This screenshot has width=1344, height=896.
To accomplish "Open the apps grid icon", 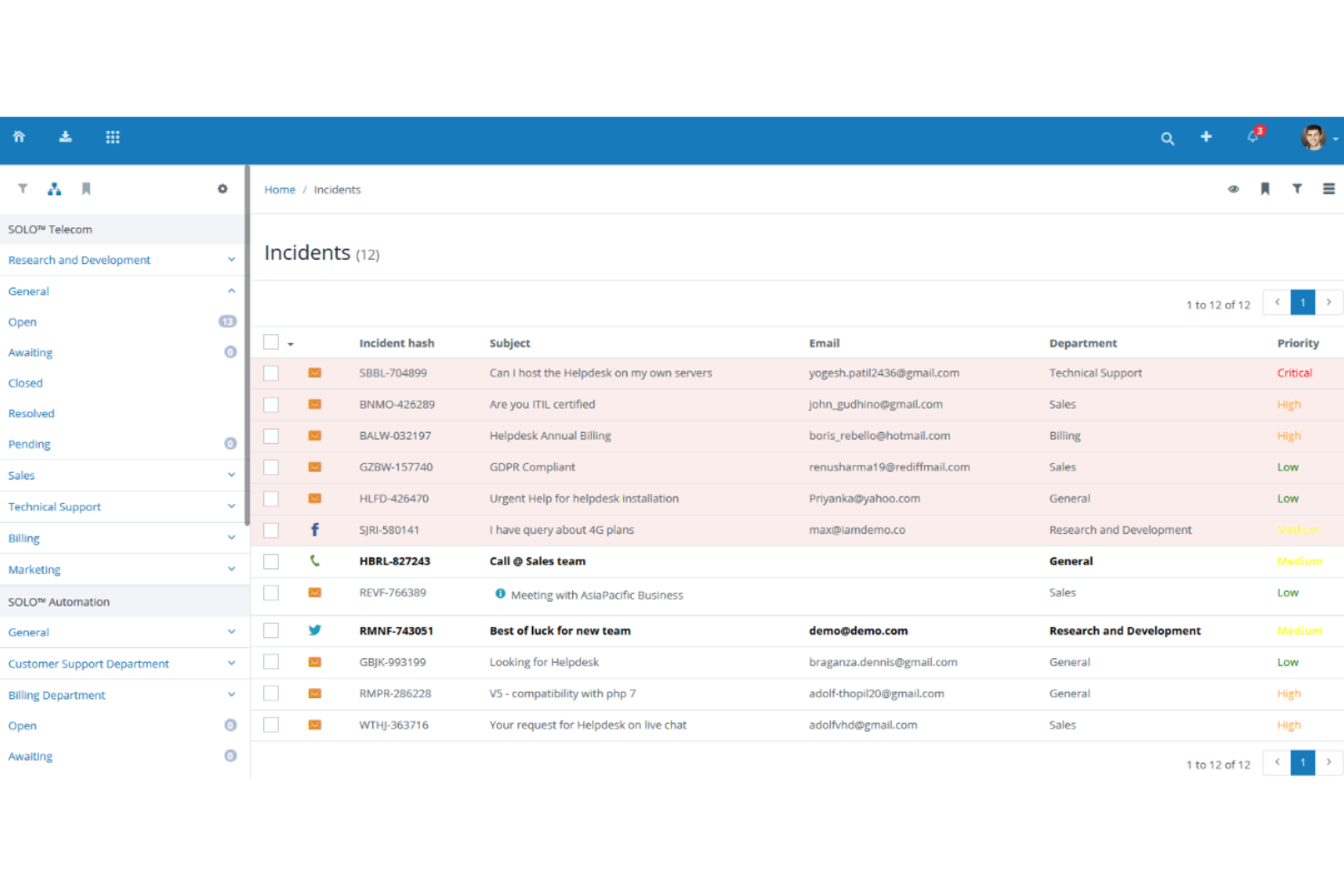I will point(113,137).
